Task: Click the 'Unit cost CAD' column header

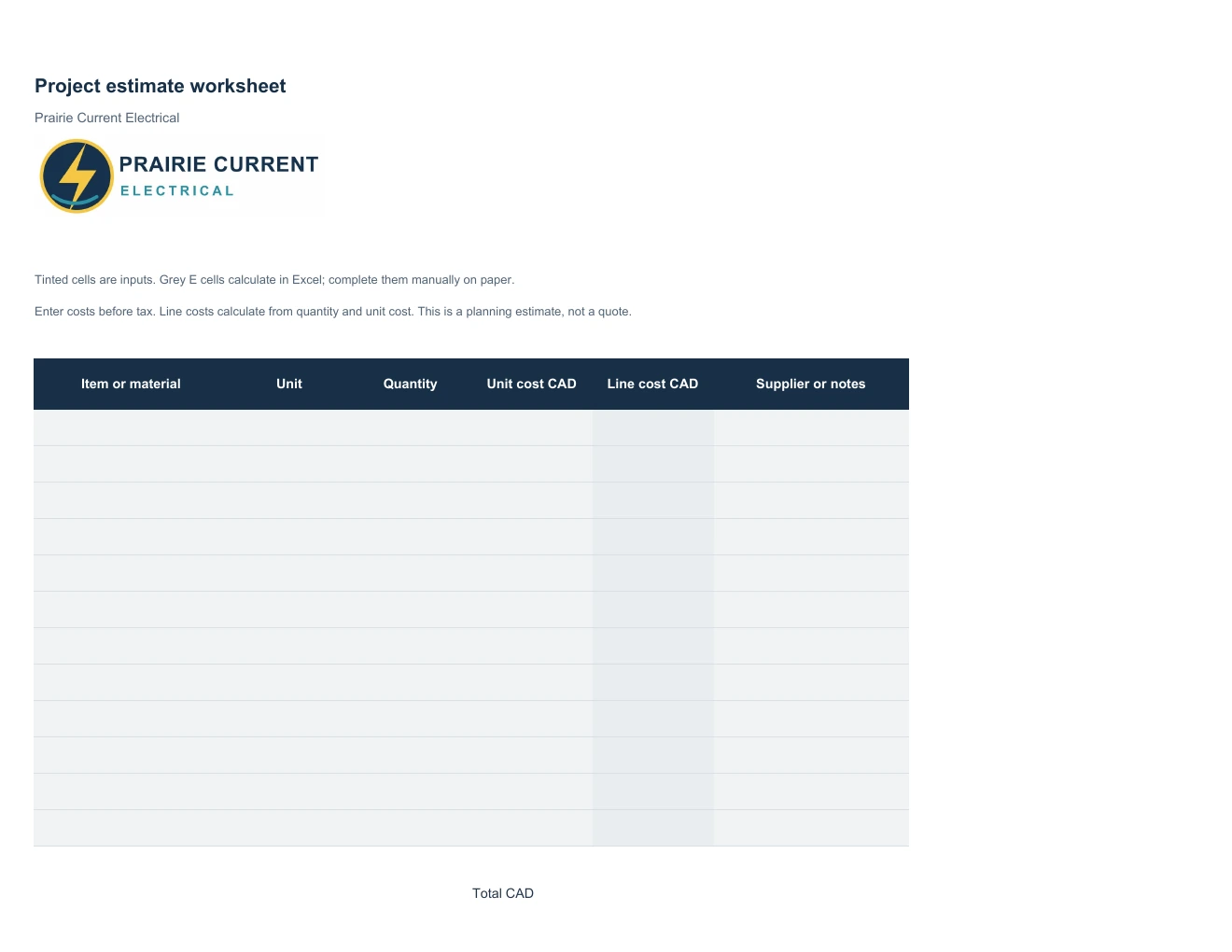Action: tap(532, 384)
